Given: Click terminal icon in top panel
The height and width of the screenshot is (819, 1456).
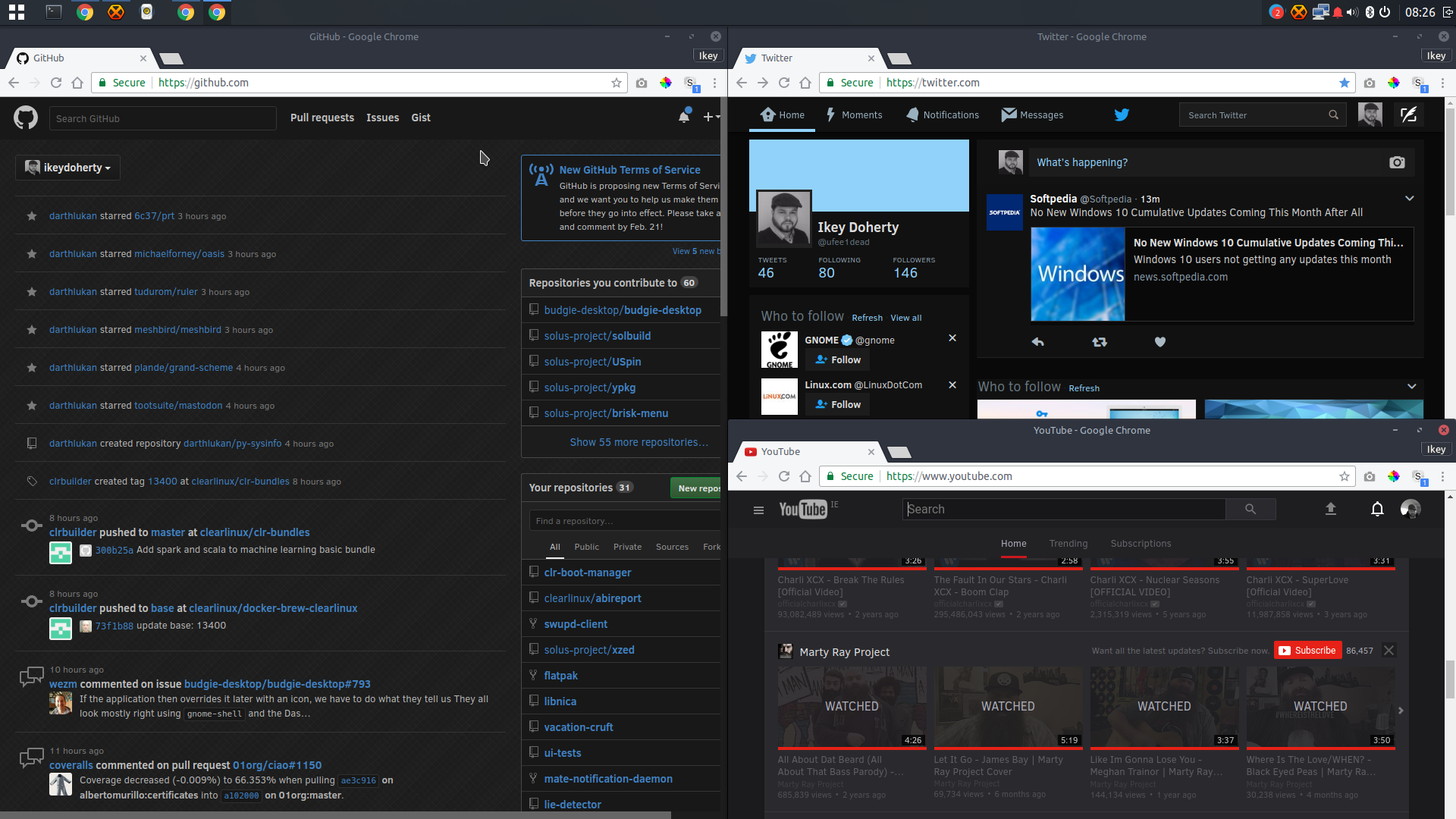Looking at the screenshot, I should pos(53,12).
